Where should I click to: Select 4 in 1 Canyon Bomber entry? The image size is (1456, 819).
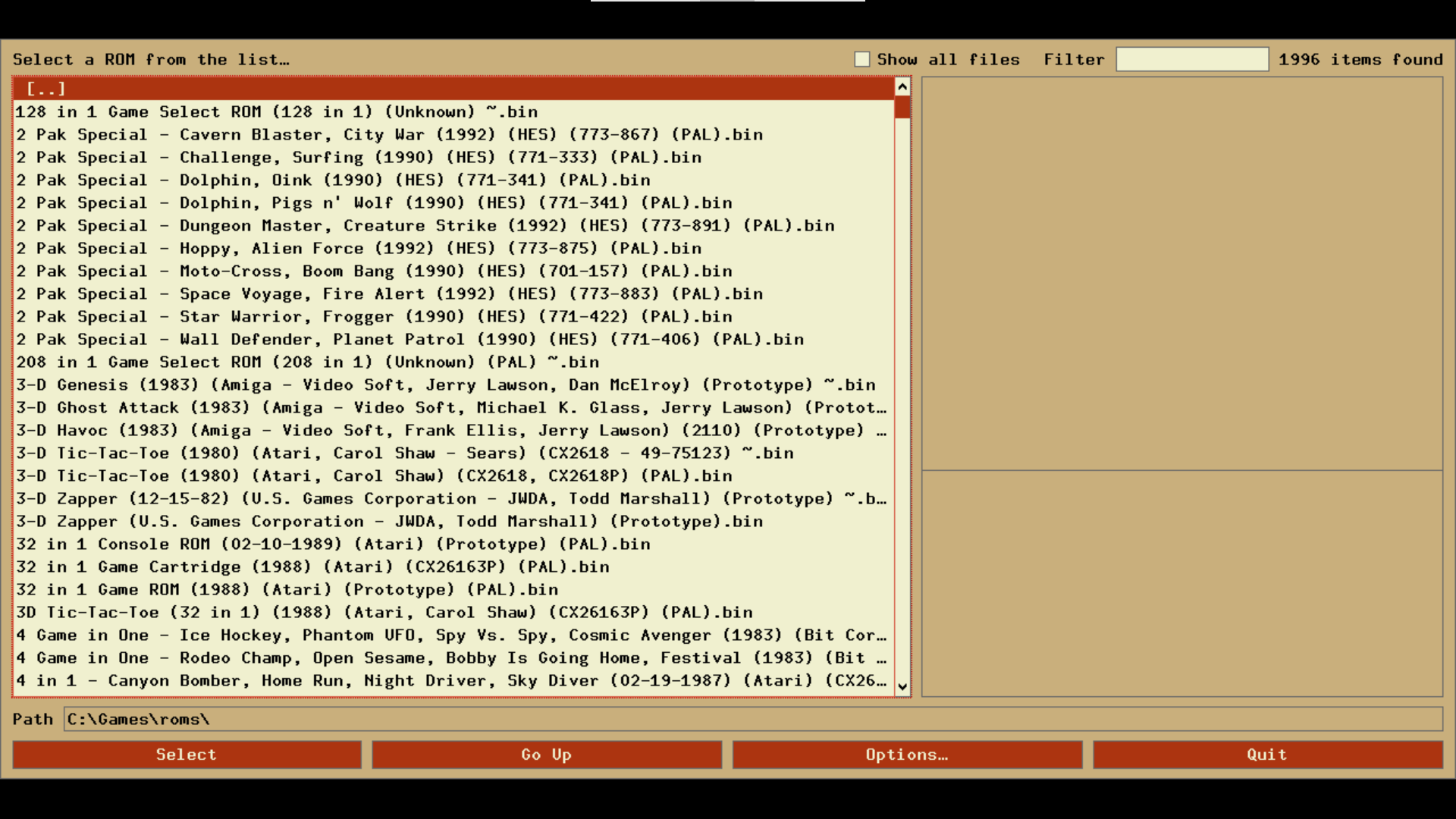point(453,680)
